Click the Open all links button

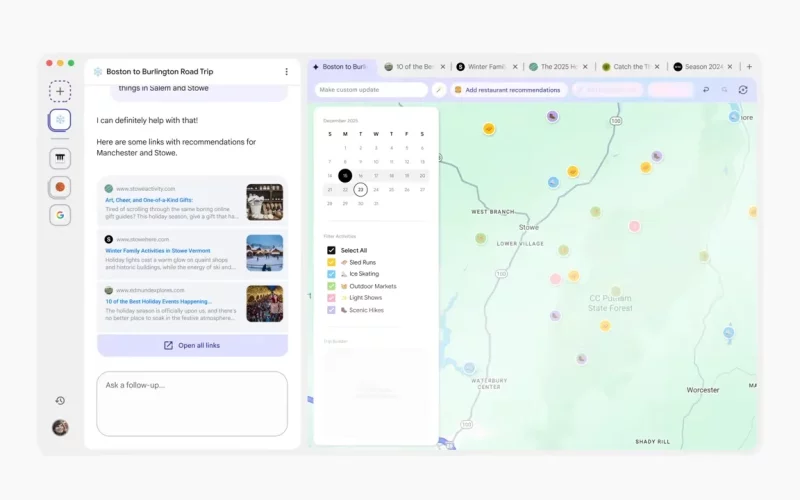pyautogui.click(x=192, y=345)
